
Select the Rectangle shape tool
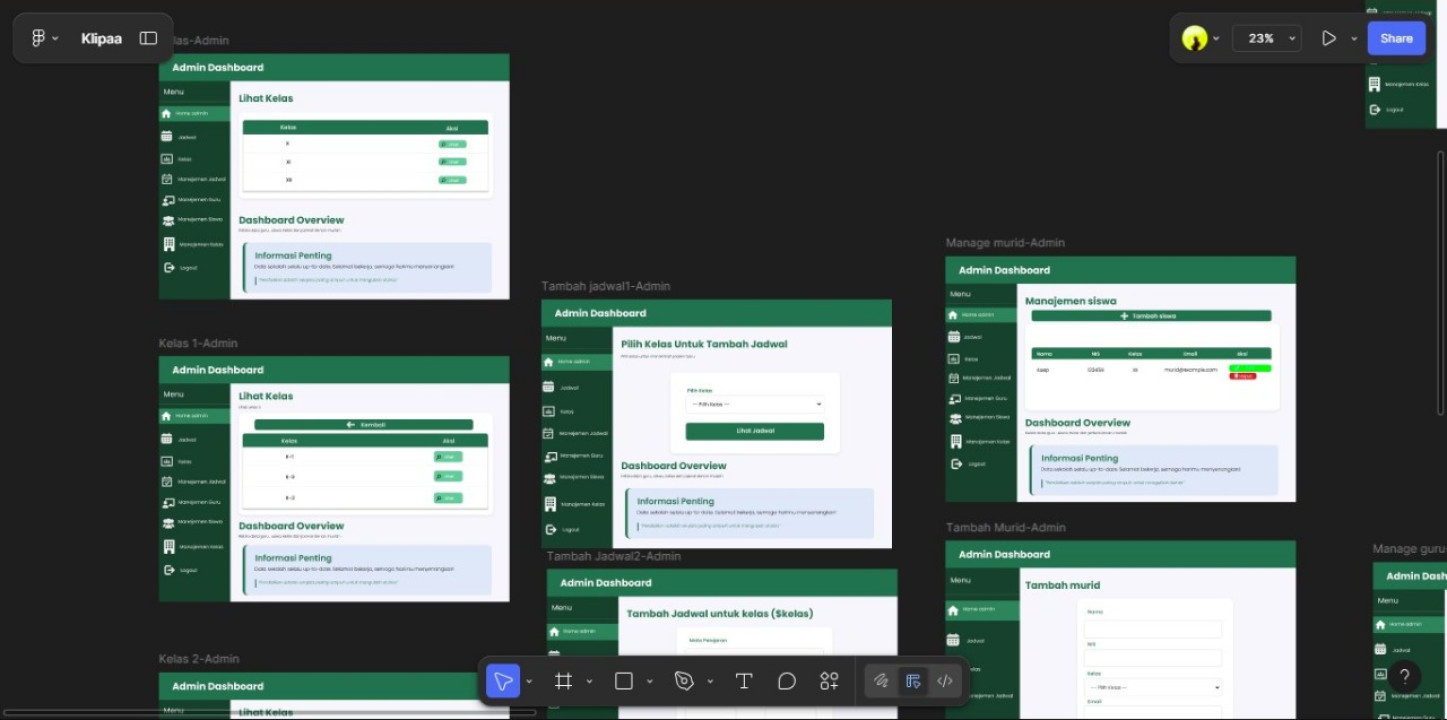point(624,681)
